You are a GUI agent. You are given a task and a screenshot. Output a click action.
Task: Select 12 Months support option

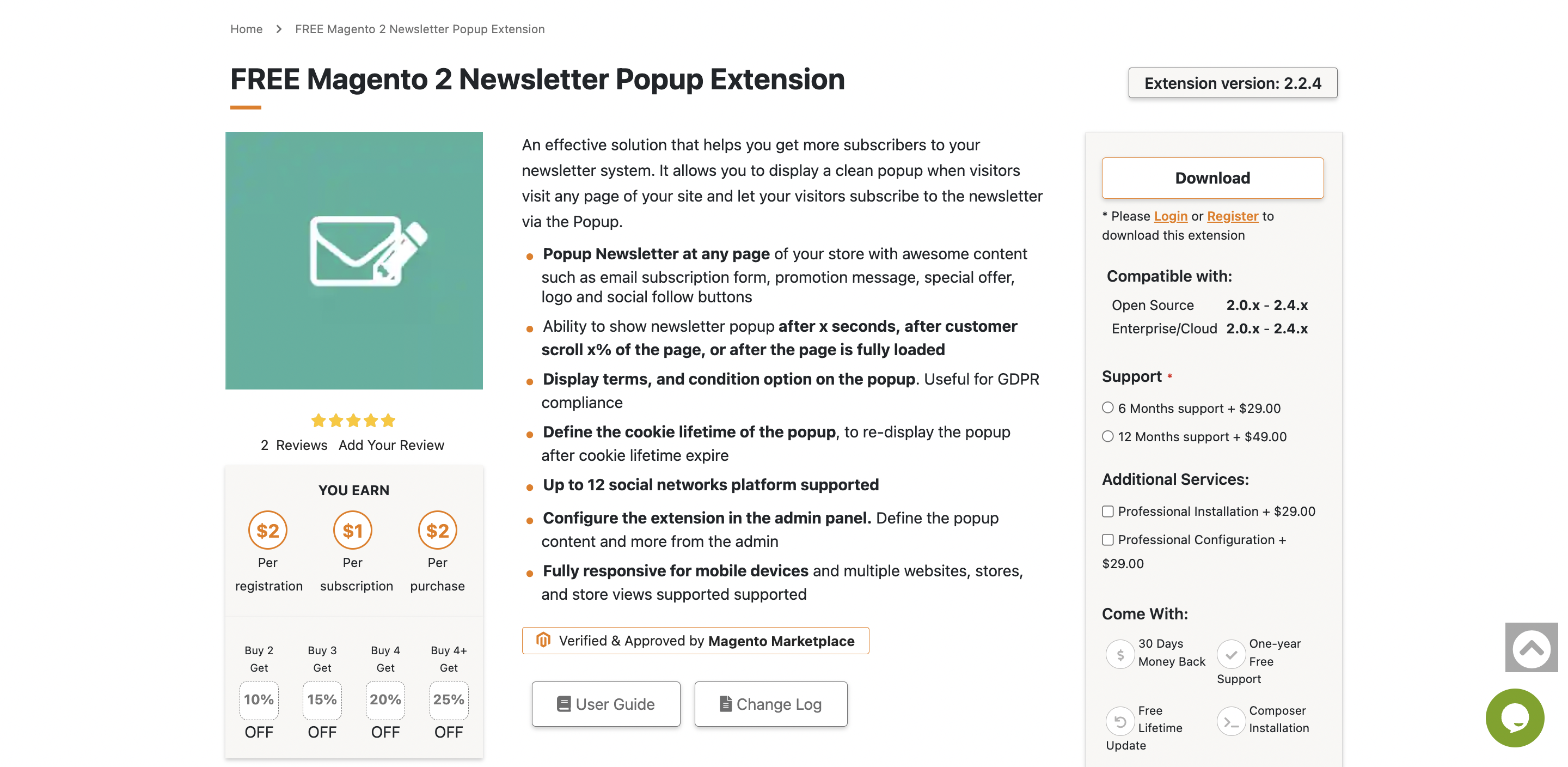pos(1108,437)
